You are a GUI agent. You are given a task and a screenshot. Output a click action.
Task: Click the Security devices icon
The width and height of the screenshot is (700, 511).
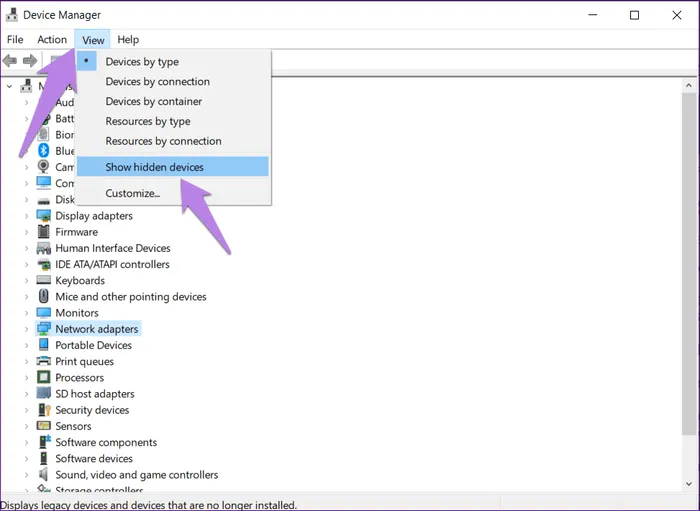click(44, 410)
